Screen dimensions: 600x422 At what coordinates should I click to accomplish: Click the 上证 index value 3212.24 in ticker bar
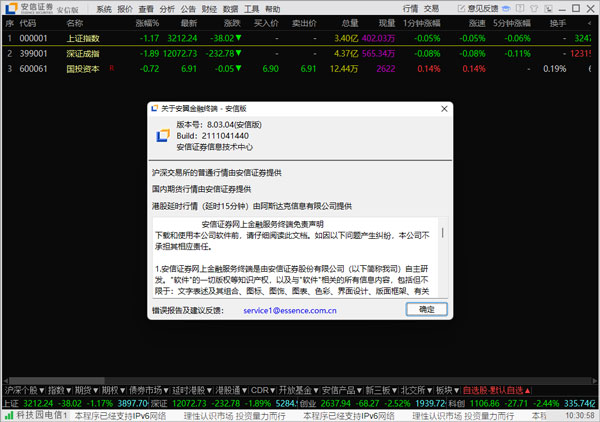38,403
